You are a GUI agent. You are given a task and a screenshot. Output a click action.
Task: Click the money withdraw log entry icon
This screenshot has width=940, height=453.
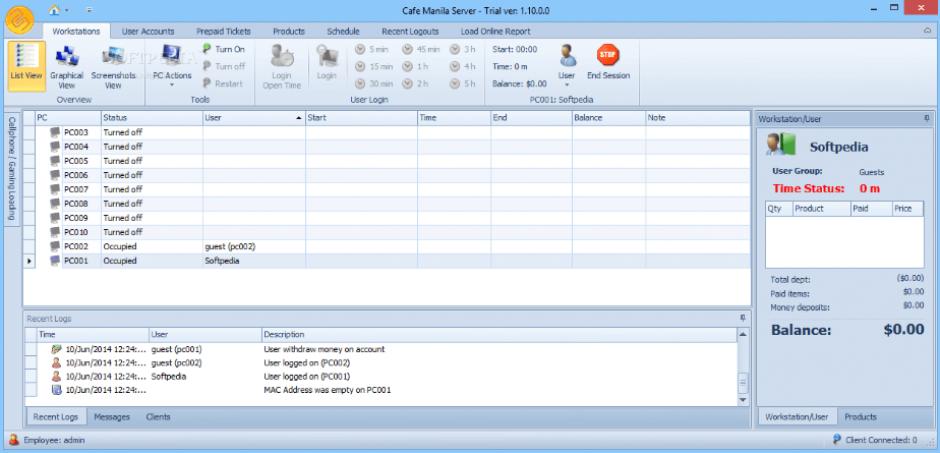point(56,349)
